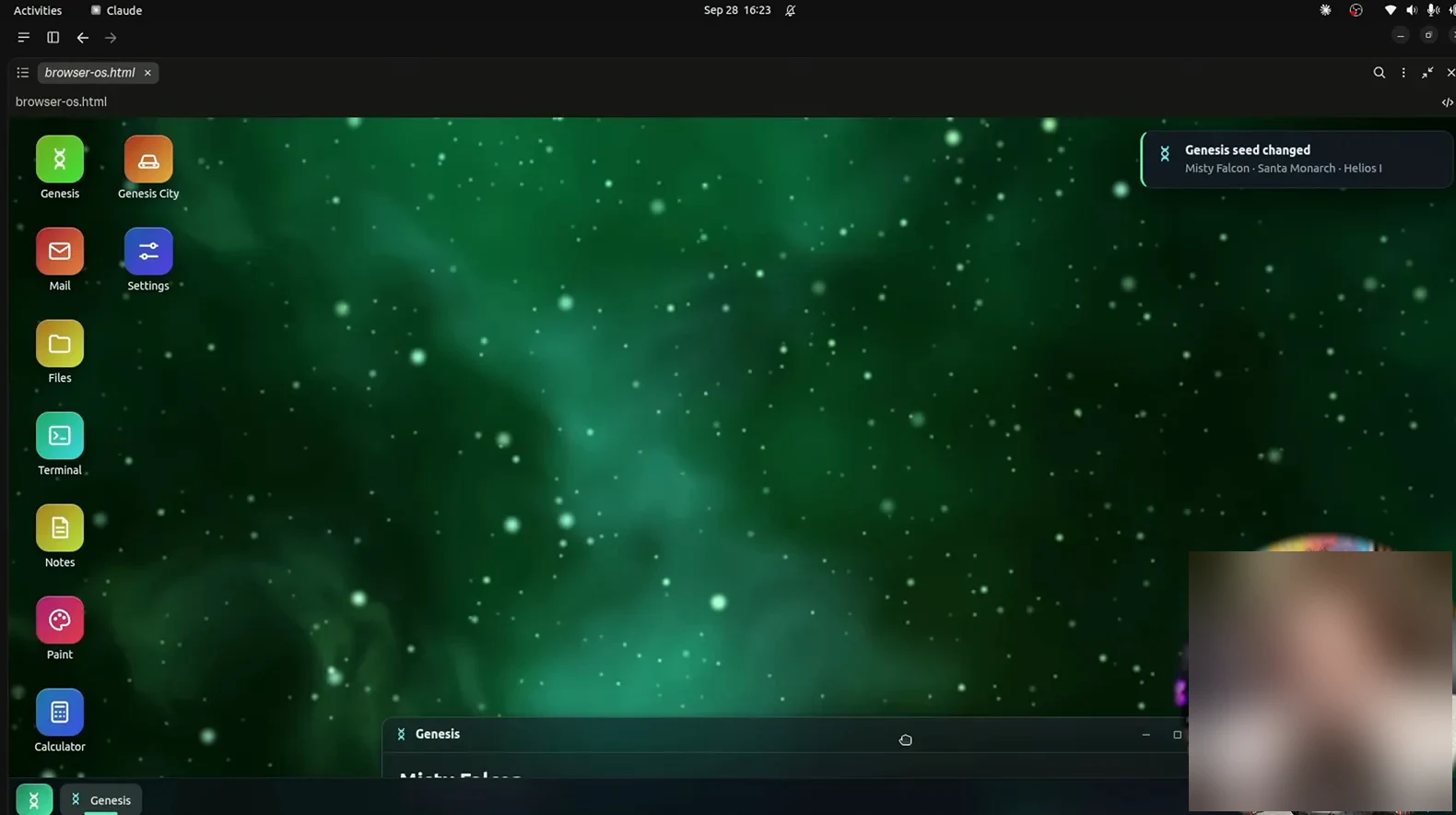This screenshot has width=1456, height=815.
Task: Open the clock showing Sep 28 16:23
Action: [x=737, y=10]
